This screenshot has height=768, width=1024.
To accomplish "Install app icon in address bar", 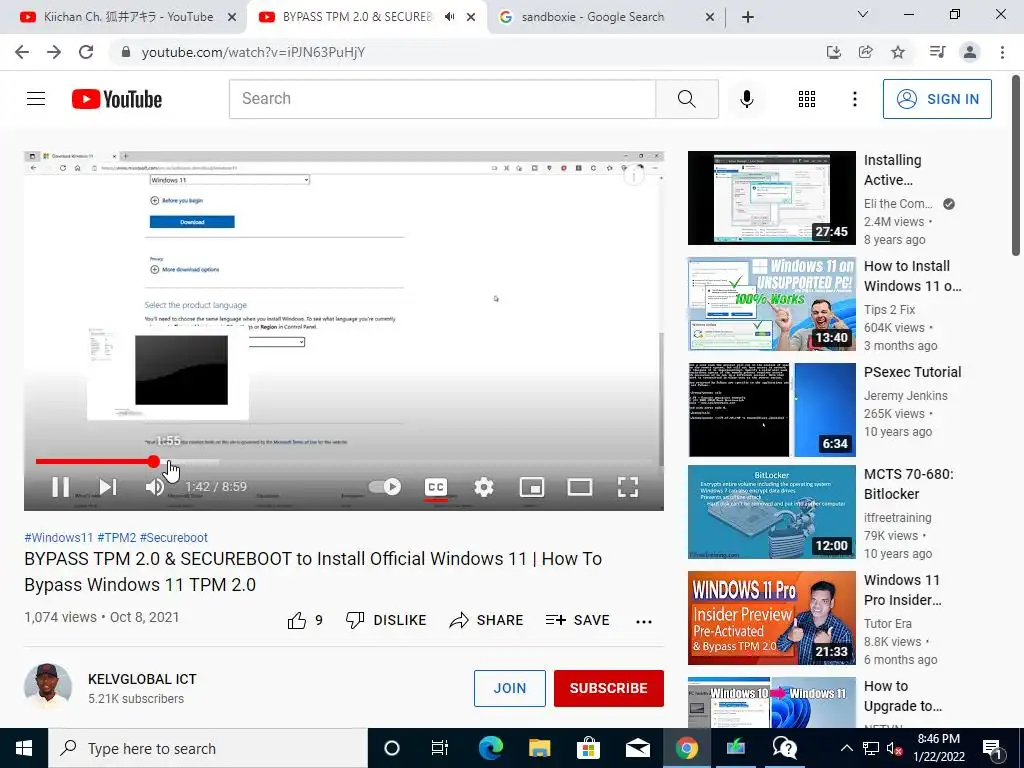I will point(833,52).
